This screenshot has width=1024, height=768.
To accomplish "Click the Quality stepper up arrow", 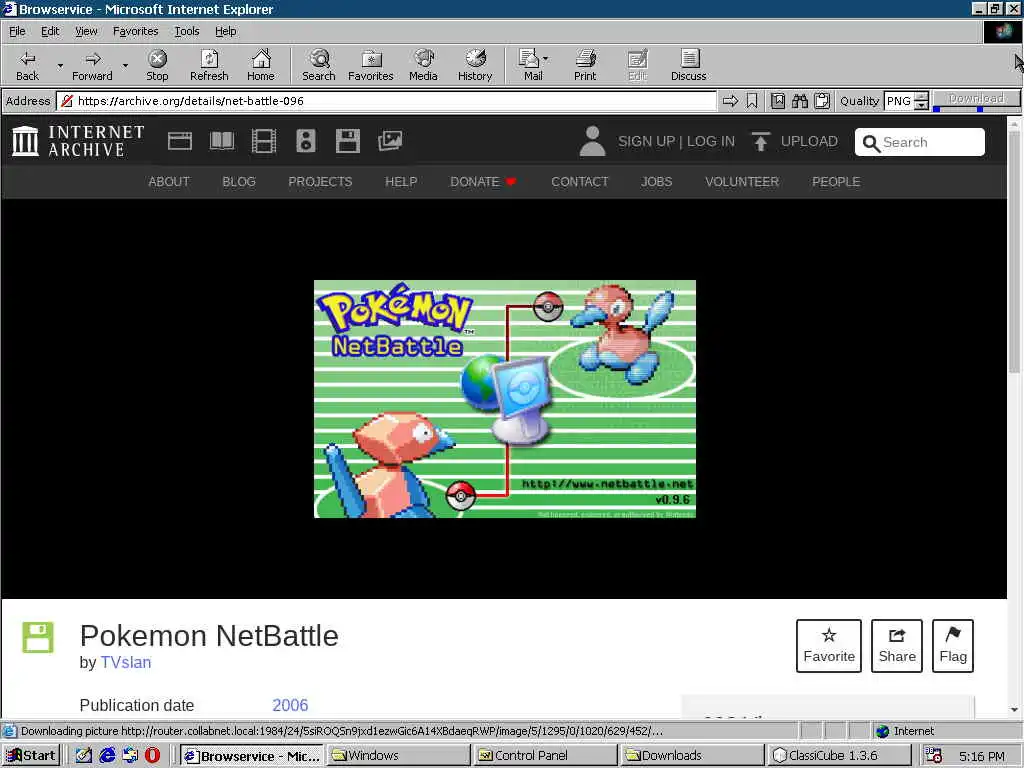I will tap(921, 97).
